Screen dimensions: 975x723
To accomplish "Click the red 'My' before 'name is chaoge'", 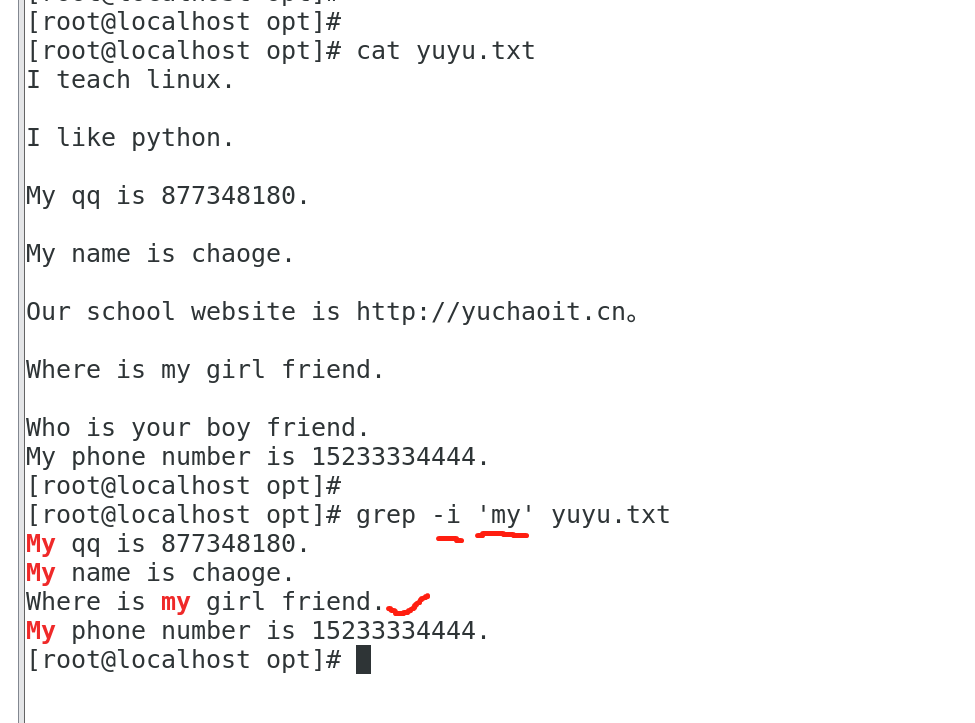I will pos(41,573).
